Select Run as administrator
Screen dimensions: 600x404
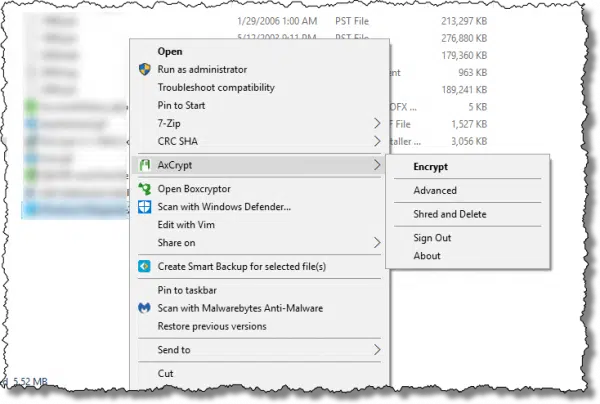pyautogui.click(x=260, y=69)
